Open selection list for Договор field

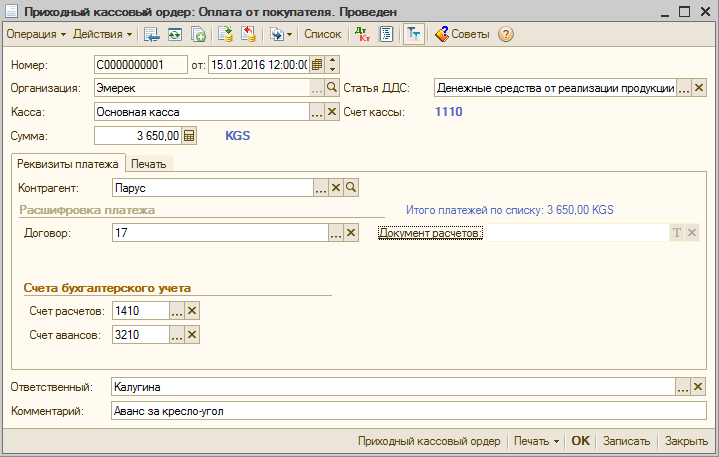click(x=336, y=233)
